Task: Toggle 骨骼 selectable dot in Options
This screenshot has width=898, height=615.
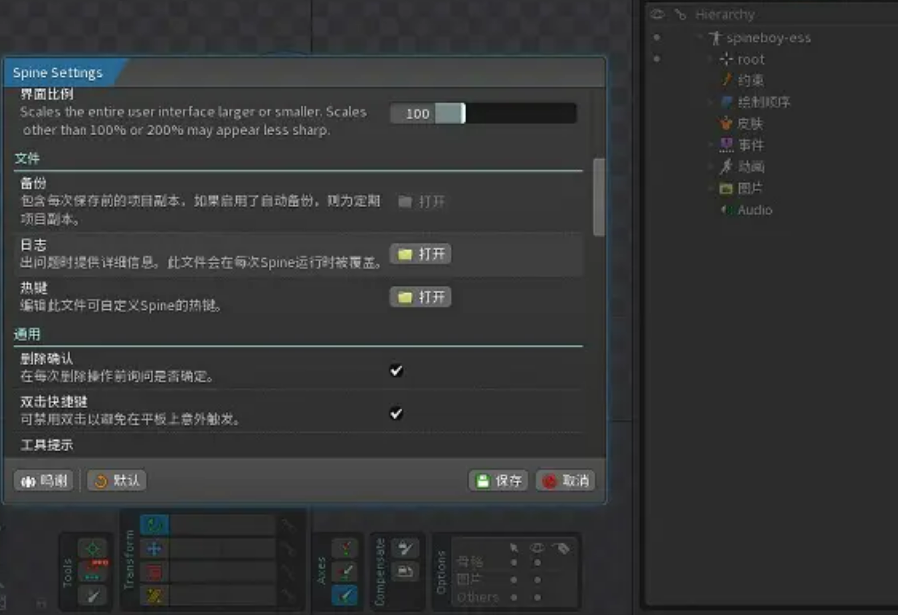Action: [x=514, y=562]
